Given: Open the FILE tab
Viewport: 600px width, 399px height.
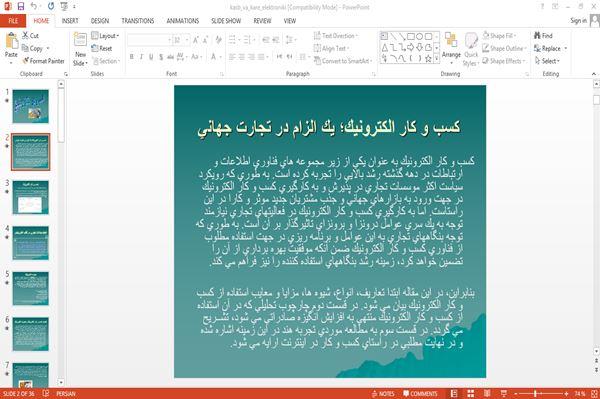Looking at the screenshot, I should 13,21.
